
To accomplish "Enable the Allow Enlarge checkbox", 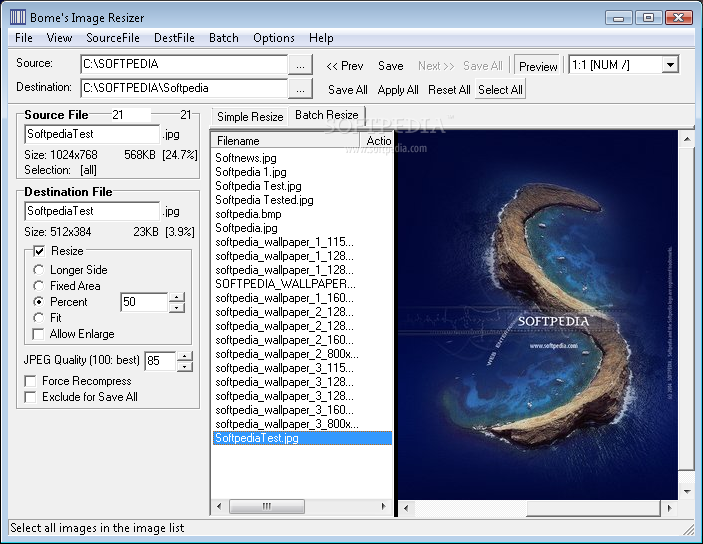I will (x=39, y=334).
